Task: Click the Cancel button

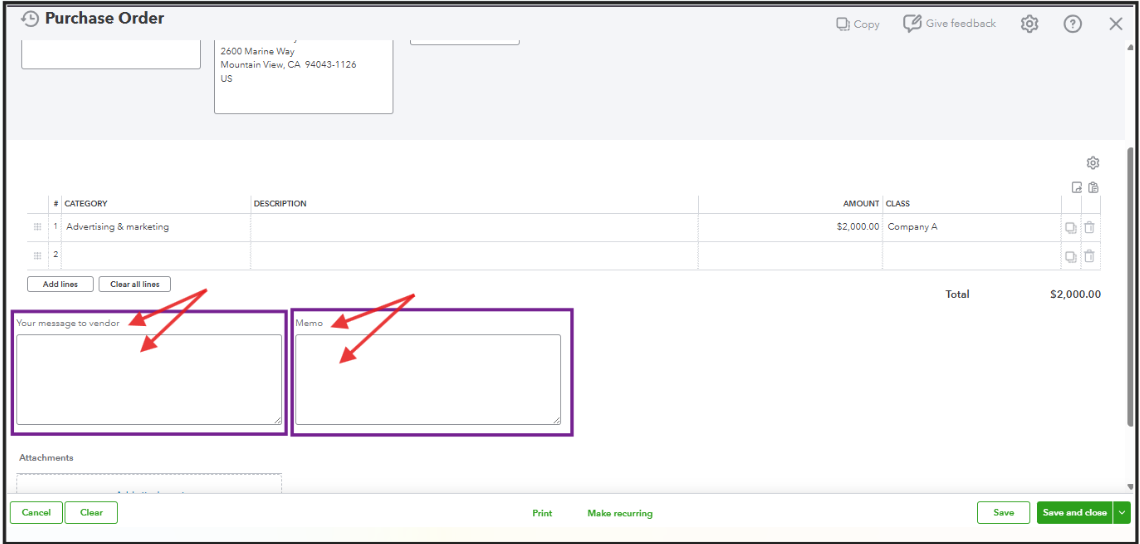Action: 36,512
